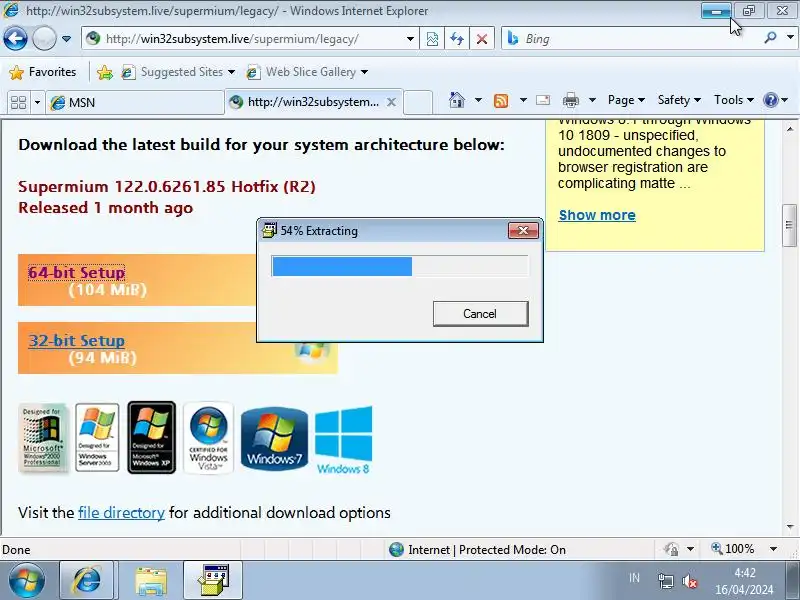Refresh the page with the refresh icon
Screen dimensions: 800x600
click(457, 39)
